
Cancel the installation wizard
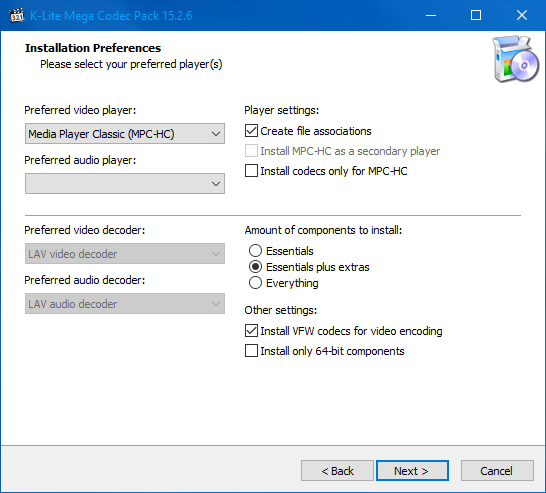click(x=497, y=471)
